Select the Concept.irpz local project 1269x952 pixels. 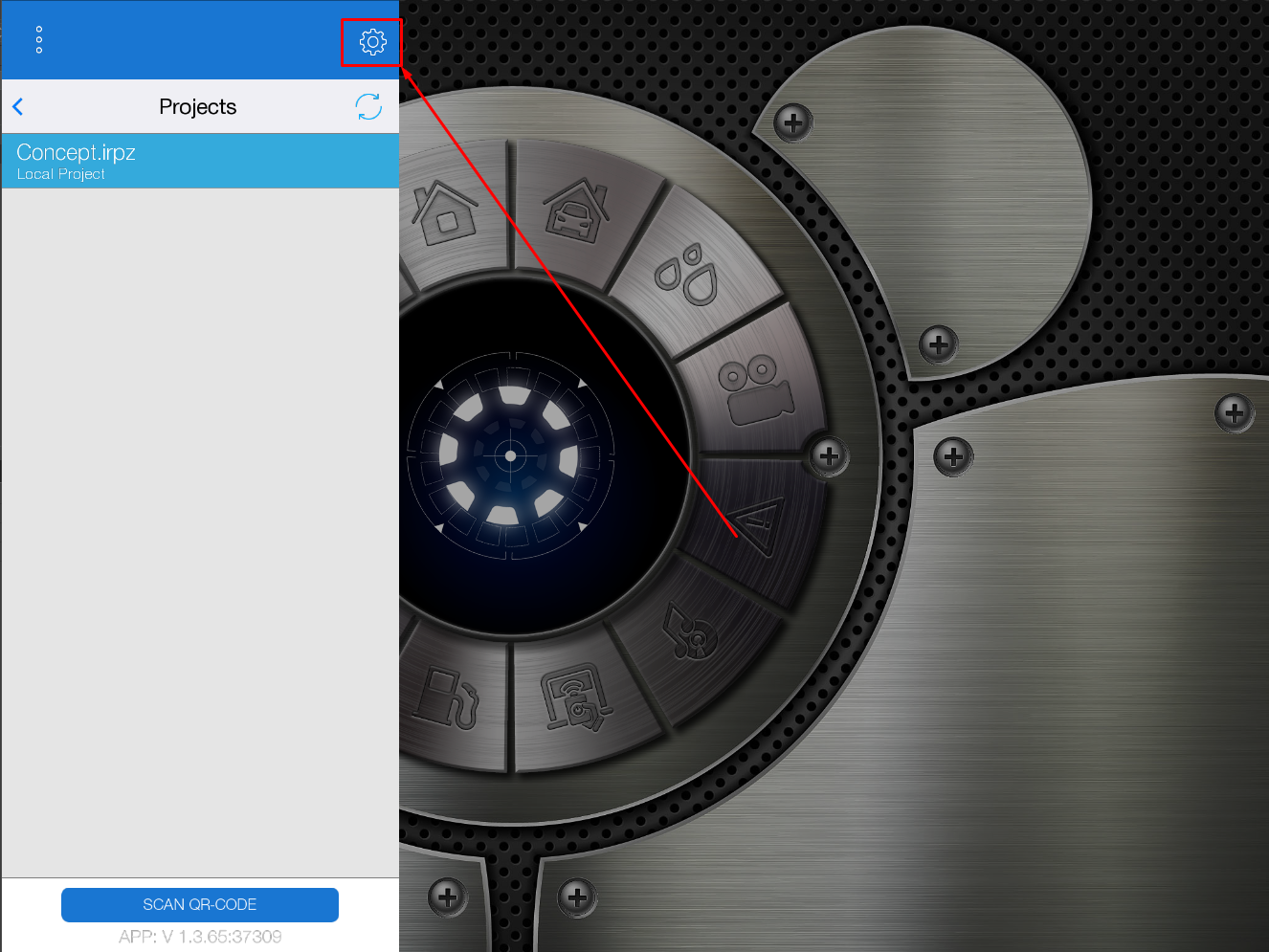[x=200, y=161]
